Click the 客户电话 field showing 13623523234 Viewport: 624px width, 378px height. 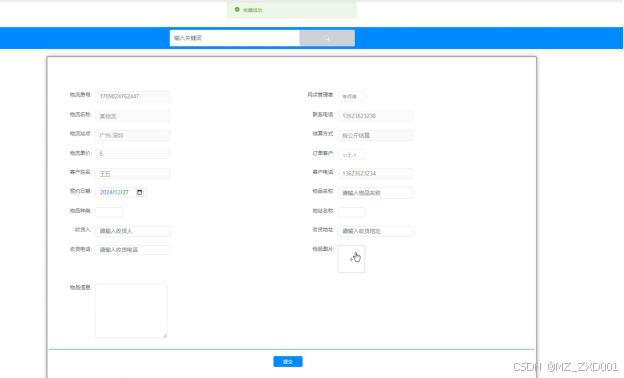click(x=375, y=173)
